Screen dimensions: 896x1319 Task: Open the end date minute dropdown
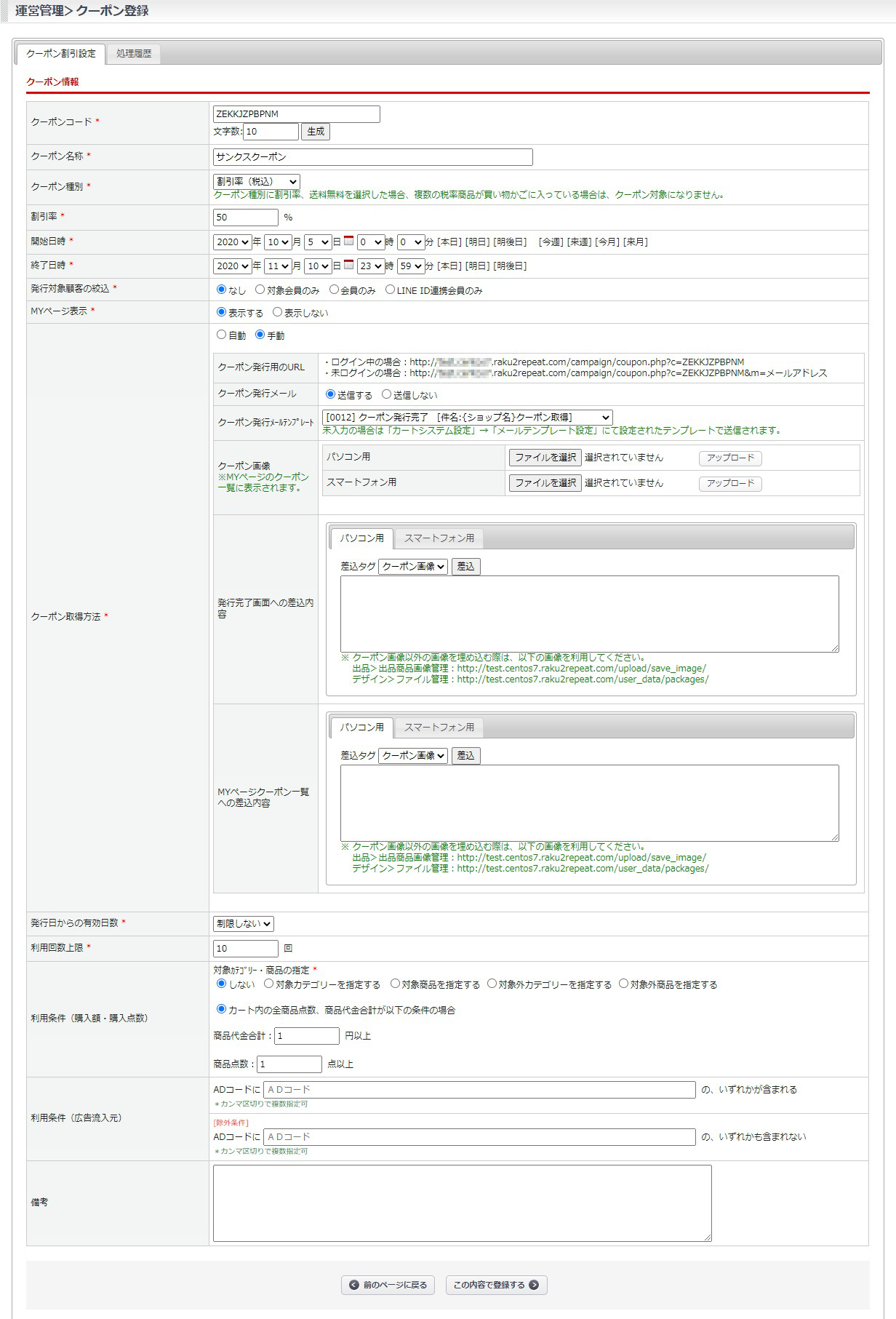411,266
